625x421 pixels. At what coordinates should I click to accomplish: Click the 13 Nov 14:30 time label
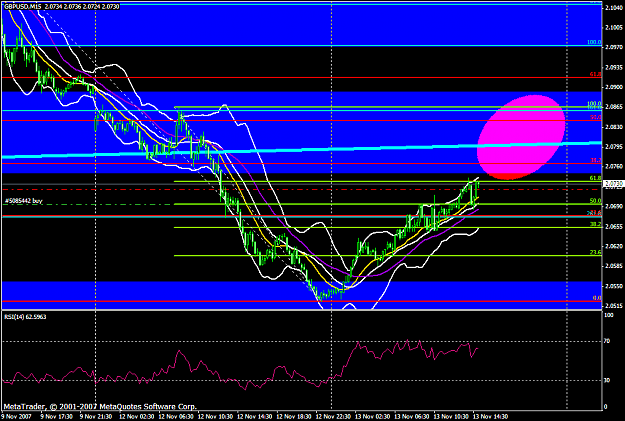pyautogui.click(x=491, y=417)
